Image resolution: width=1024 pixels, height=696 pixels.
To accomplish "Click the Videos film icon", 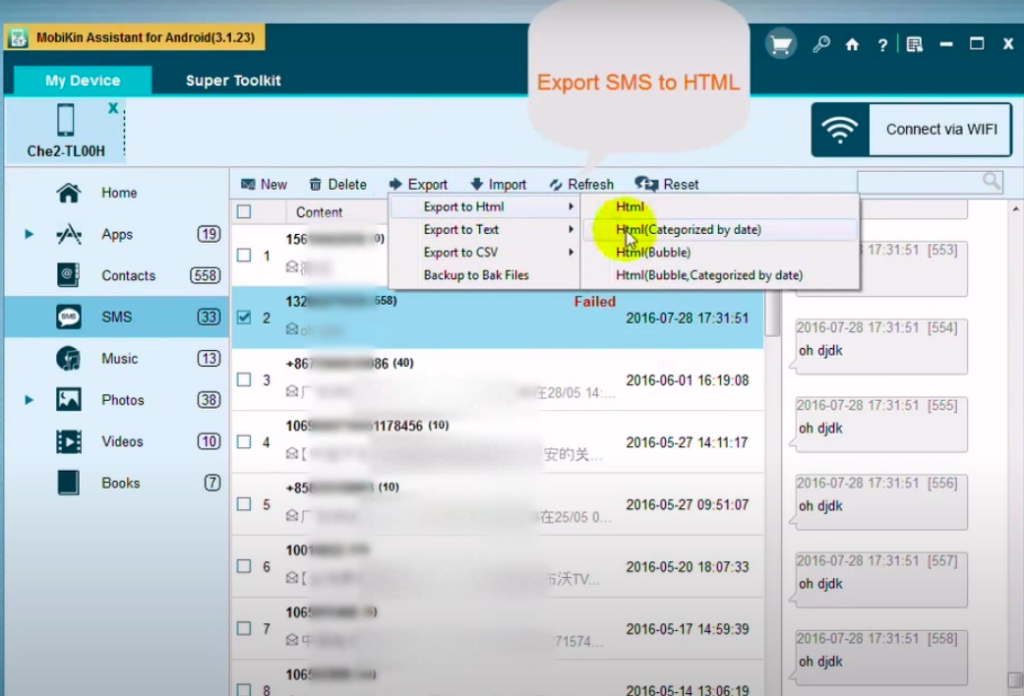I will [x=69, y=441].
